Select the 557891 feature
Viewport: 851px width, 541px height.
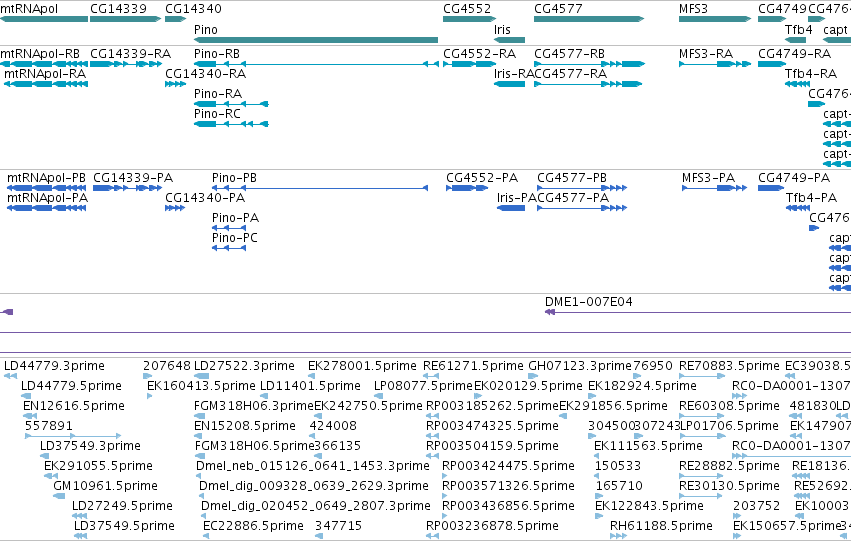click(73, 435)
